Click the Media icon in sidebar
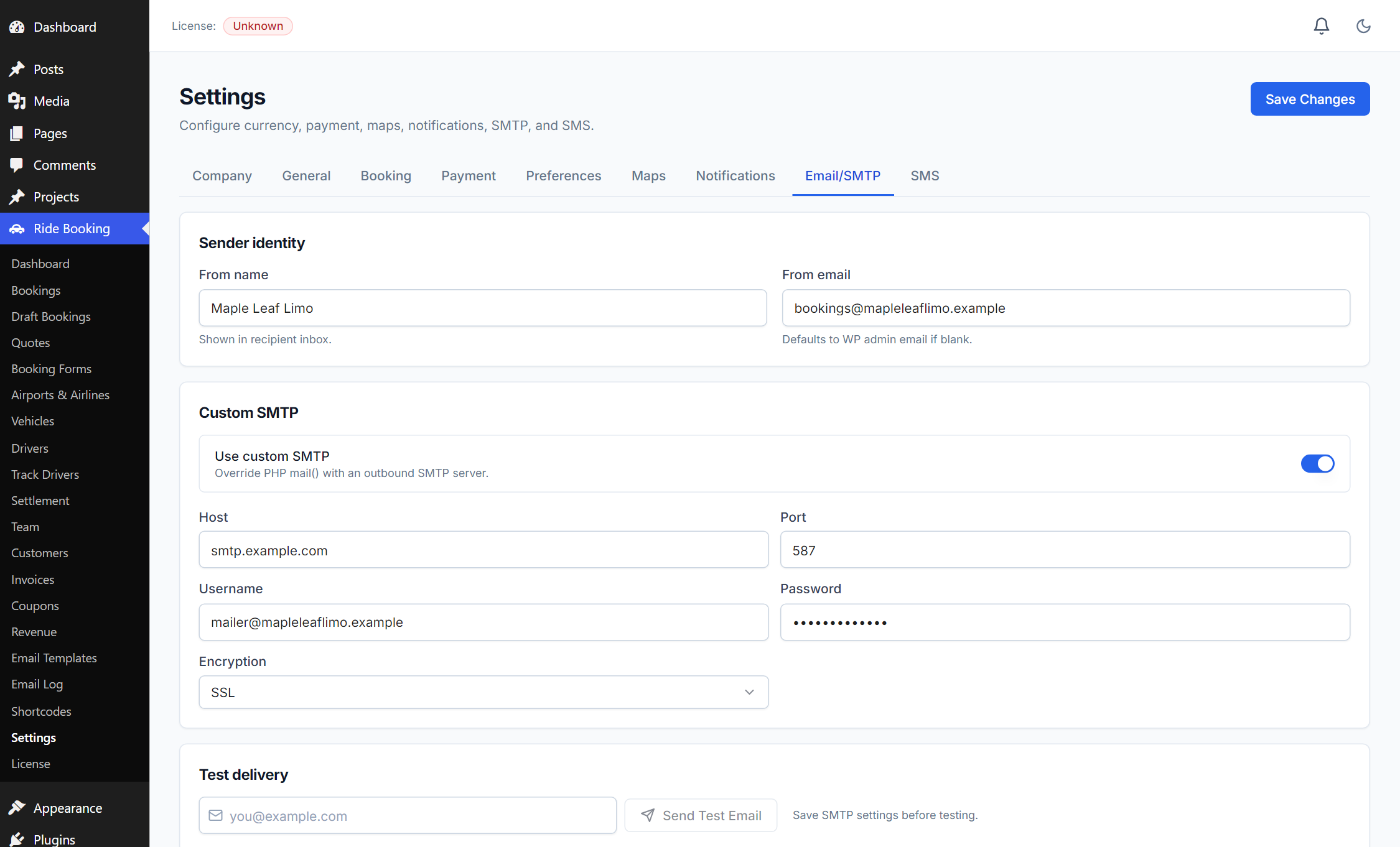Screen dimensions: 1400x847 coord(17,101)
